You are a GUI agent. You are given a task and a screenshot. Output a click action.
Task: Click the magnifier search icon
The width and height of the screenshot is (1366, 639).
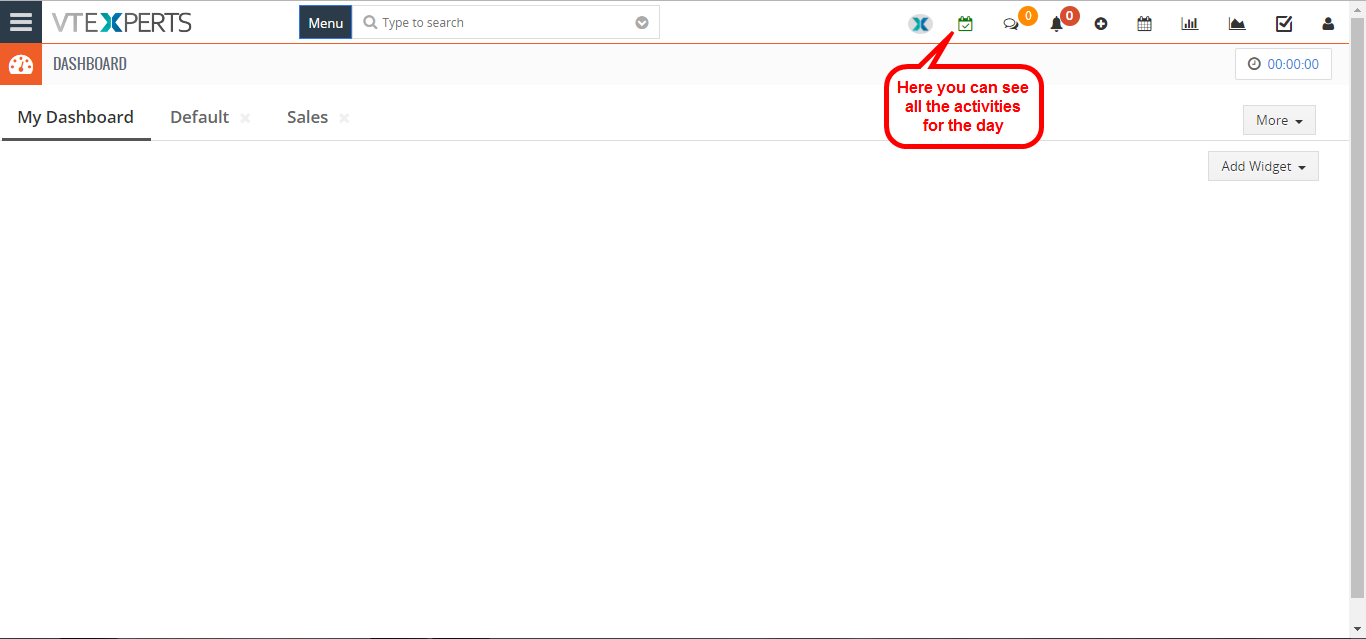pyautogui.click(x=370, y=22)
